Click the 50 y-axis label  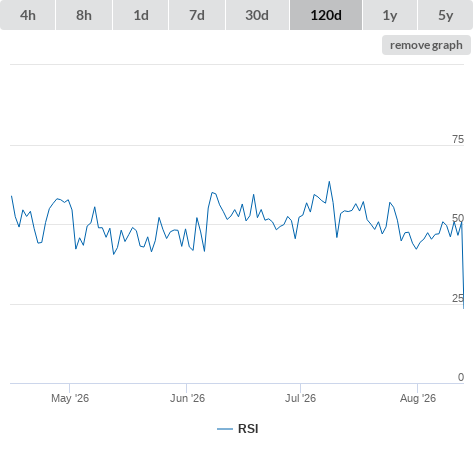pyautogui.click(x=458, y=218)
